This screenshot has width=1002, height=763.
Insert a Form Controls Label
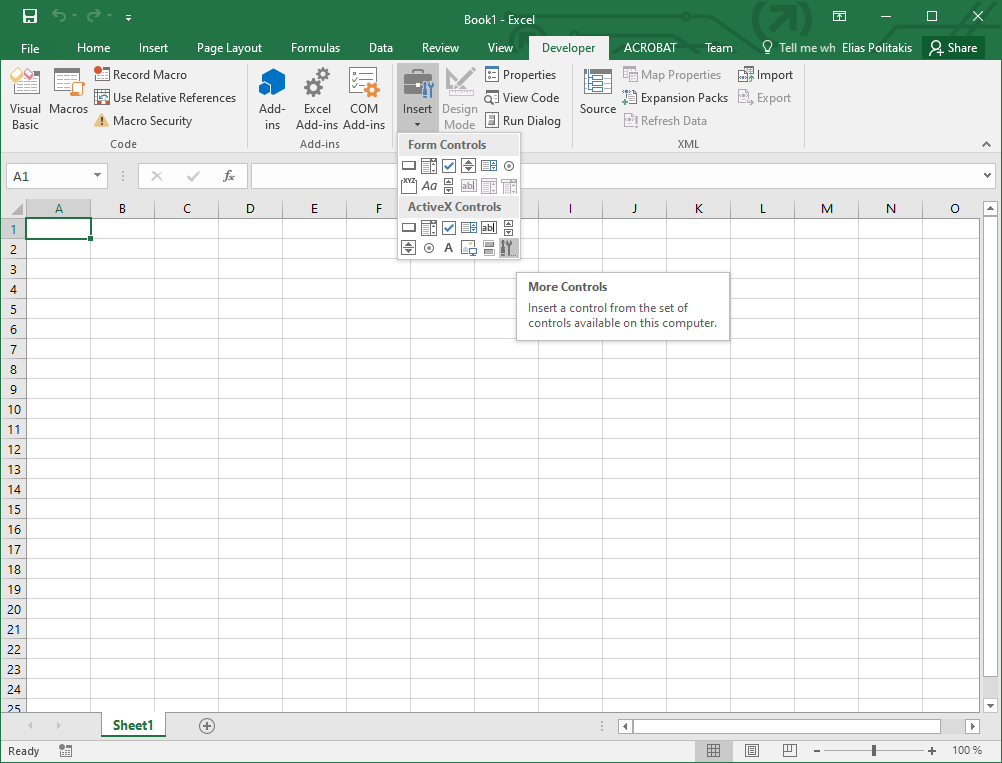tap(429, 186)
